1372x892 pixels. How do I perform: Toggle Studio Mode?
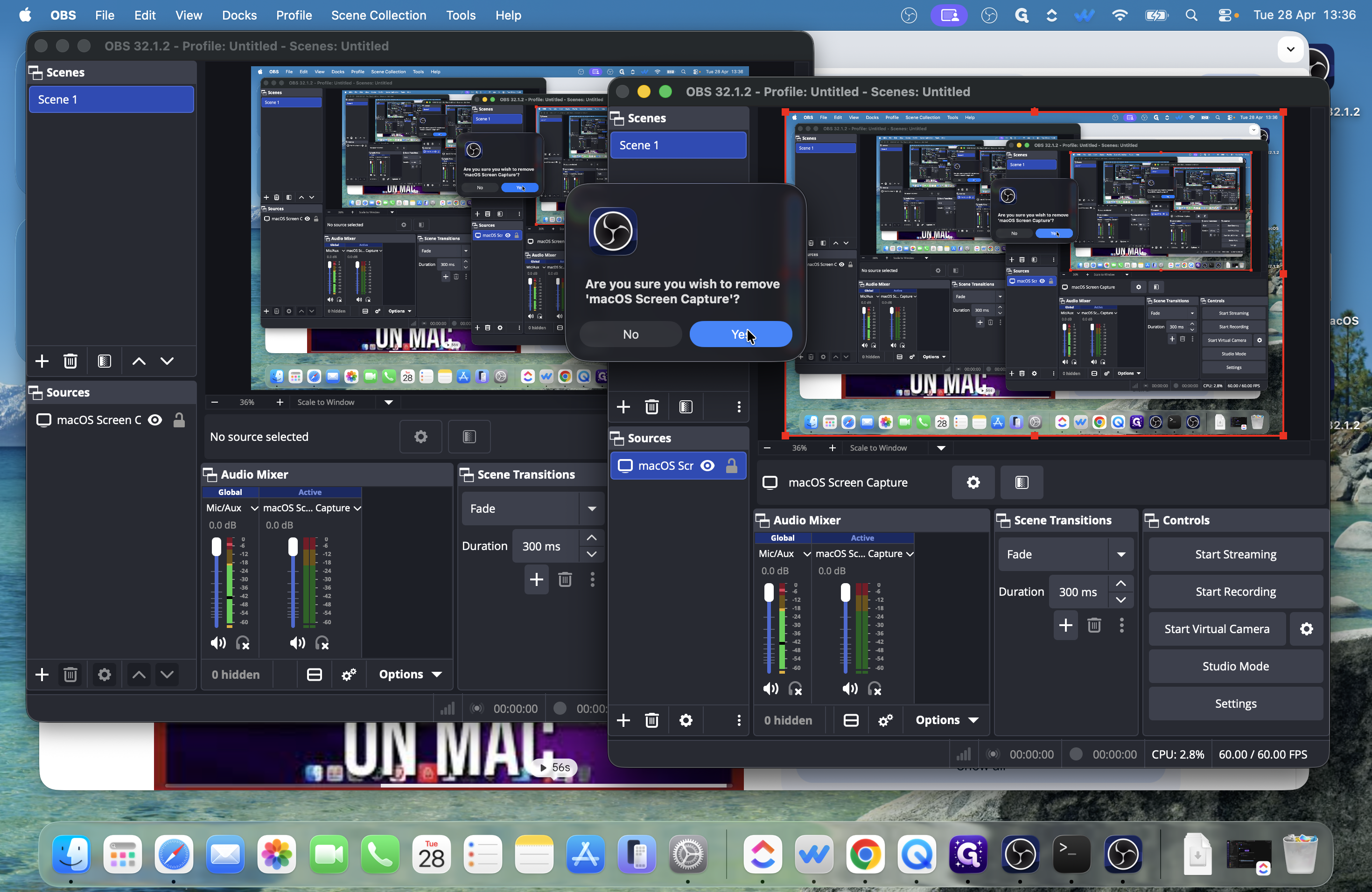[1235, 666]
